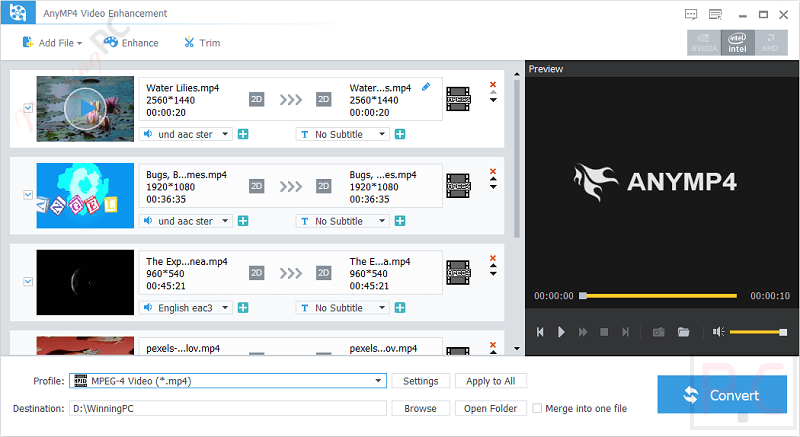Add subtitle to The Exp...nea.mp4
The image size is (800, 437).
coord(400,307)
